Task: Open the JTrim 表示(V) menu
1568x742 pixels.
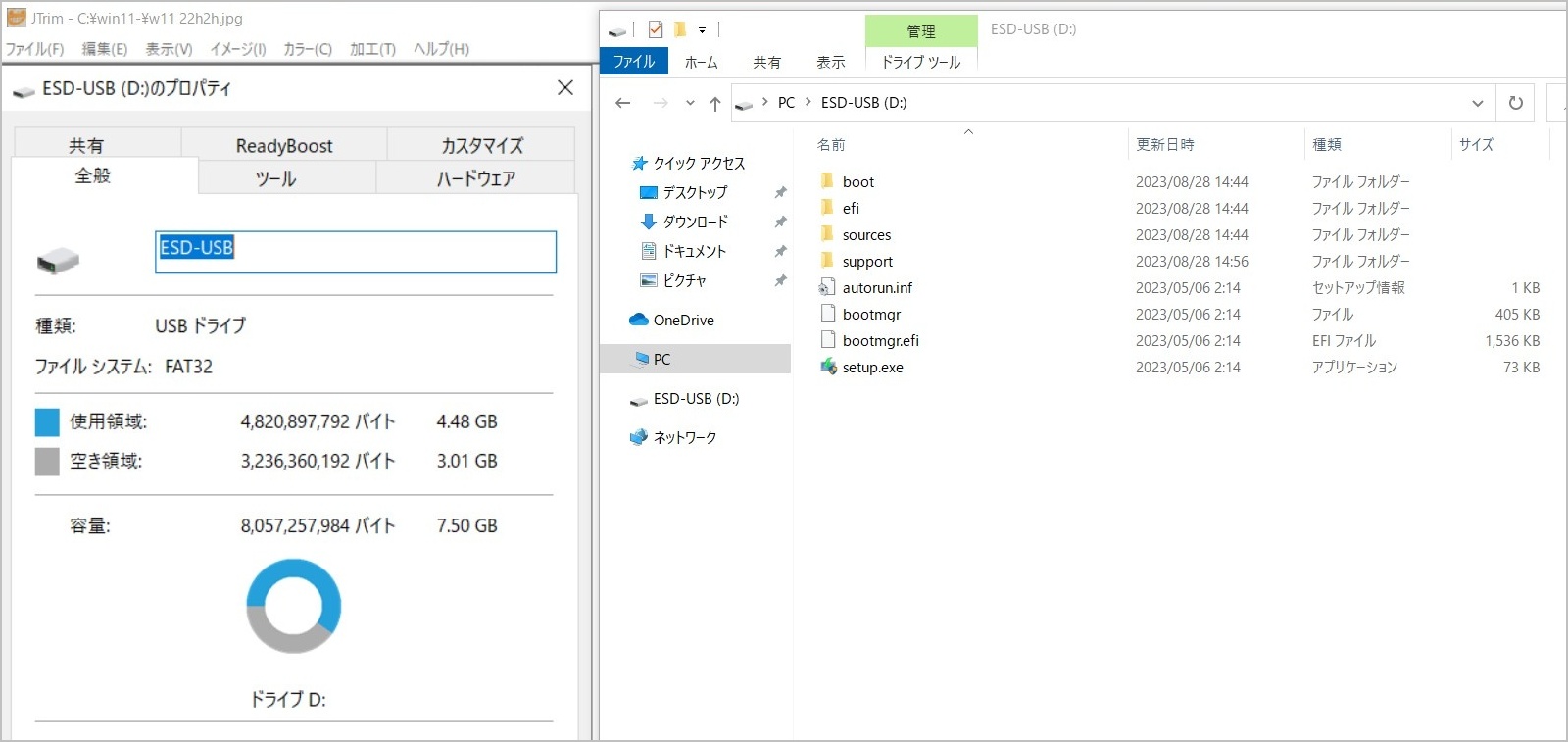Action: tap(169, 49)
